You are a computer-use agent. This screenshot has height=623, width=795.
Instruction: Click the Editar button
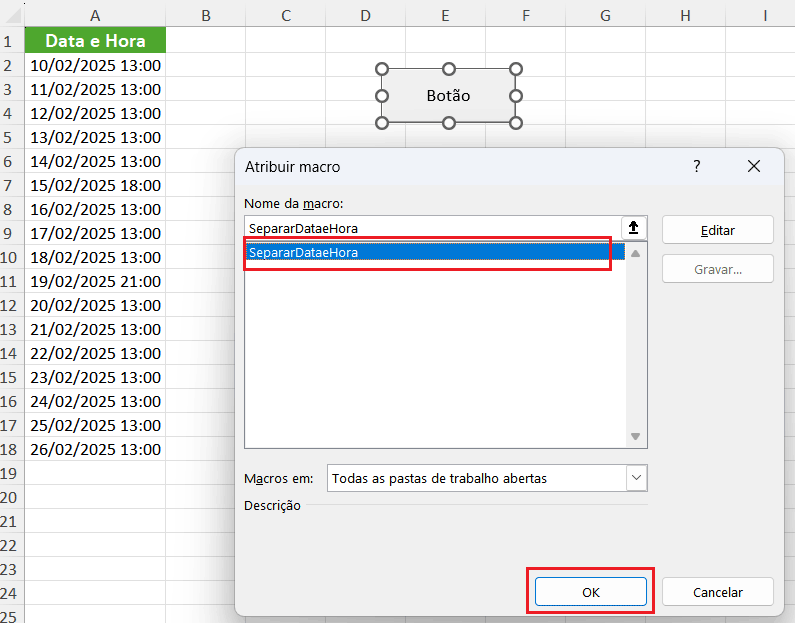717,230
